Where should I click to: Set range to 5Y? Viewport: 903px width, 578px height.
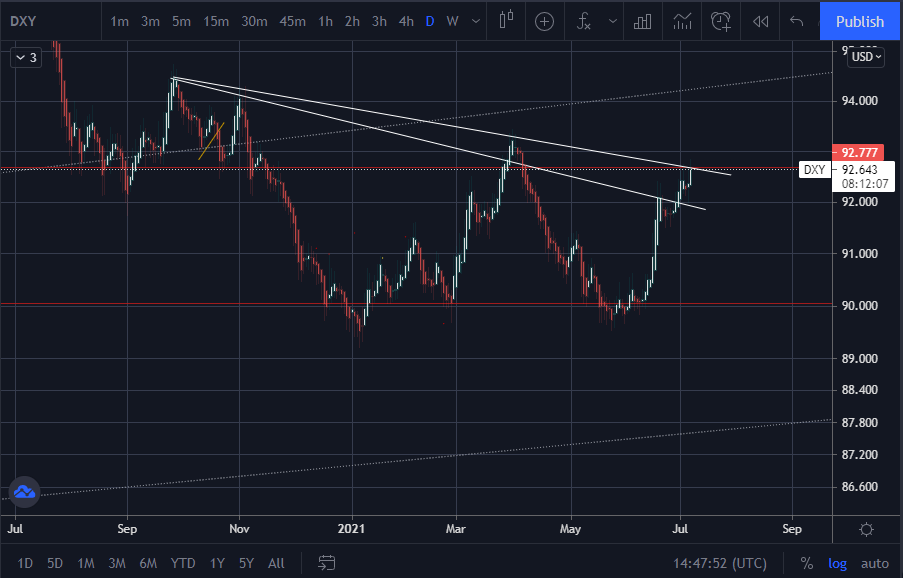click(x=246, y=563)
